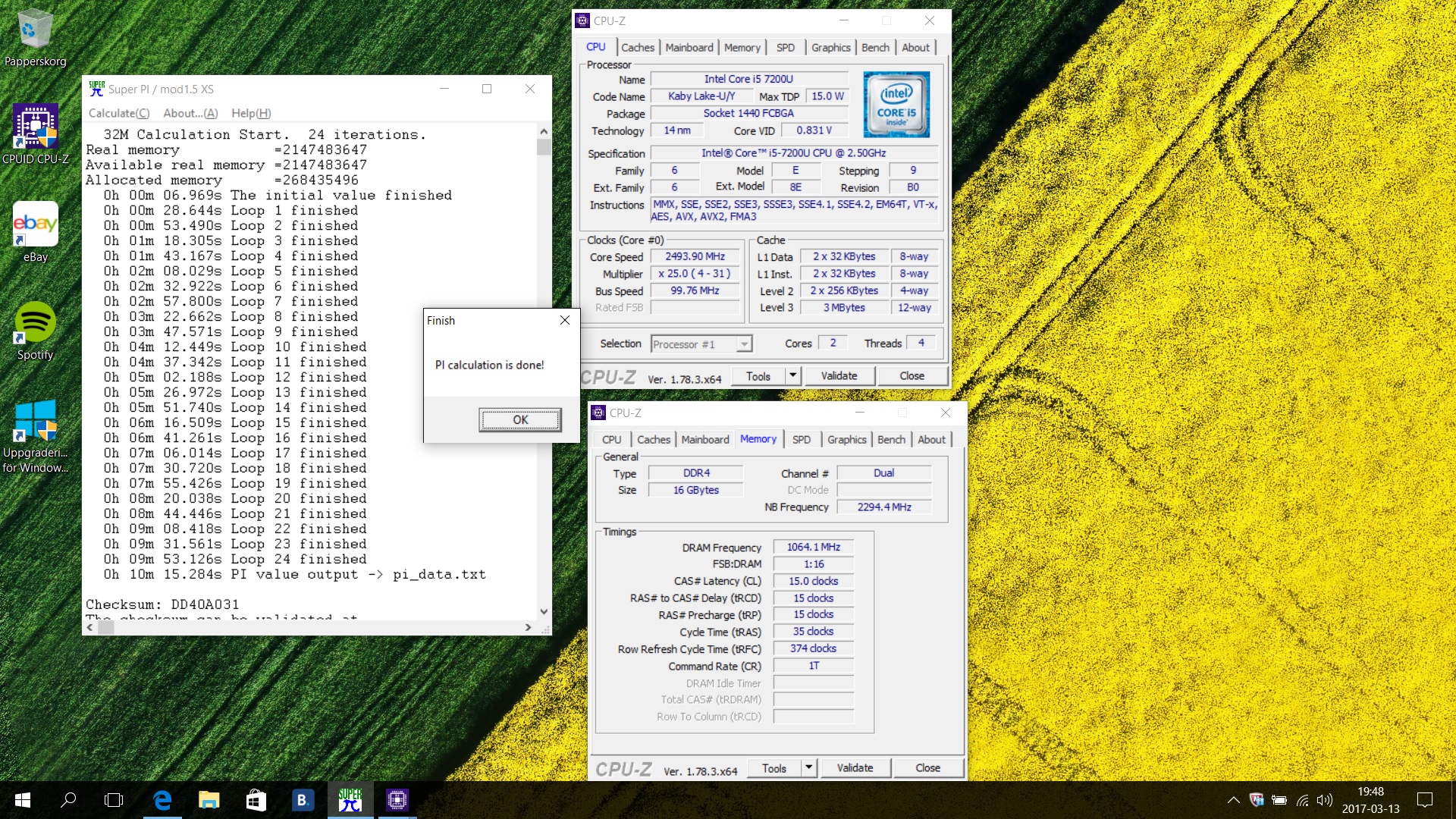This screenshot has height=819, width=1456.
Task: Switch to SPD tab in upper CPU-Z
Action: pyautogui.click(x=786, y=47)
